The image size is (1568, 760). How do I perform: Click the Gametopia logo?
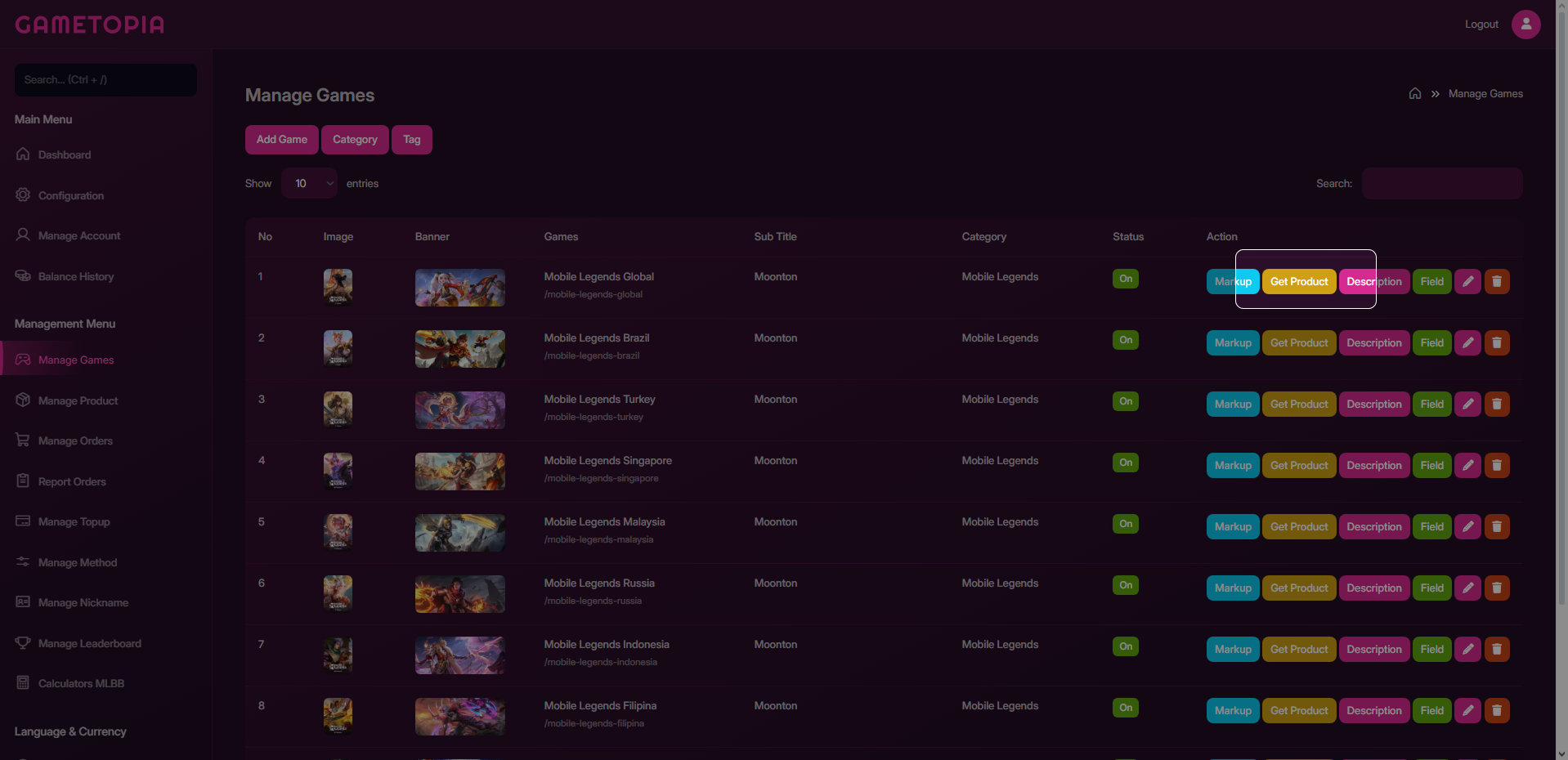(90, 25)
